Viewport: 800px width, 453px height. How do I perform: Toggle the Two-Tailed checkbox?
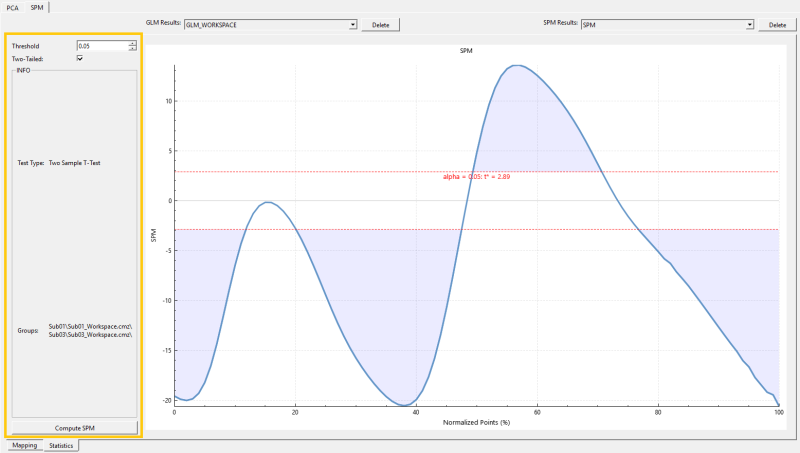click(80, 59)
